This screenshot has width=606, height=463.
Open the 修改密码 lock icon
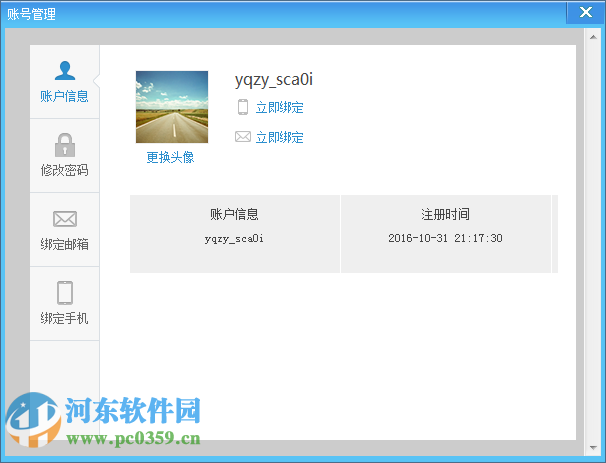[65, 145]
